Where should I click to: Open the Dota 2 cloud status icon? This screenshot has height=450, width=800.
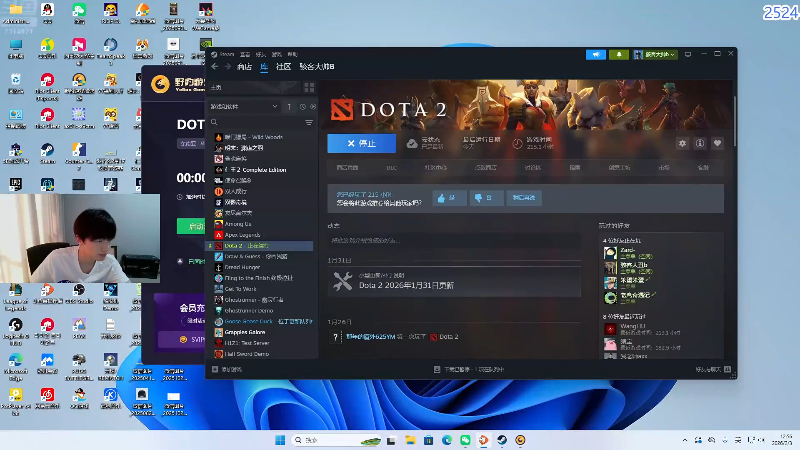coord(412,144)
